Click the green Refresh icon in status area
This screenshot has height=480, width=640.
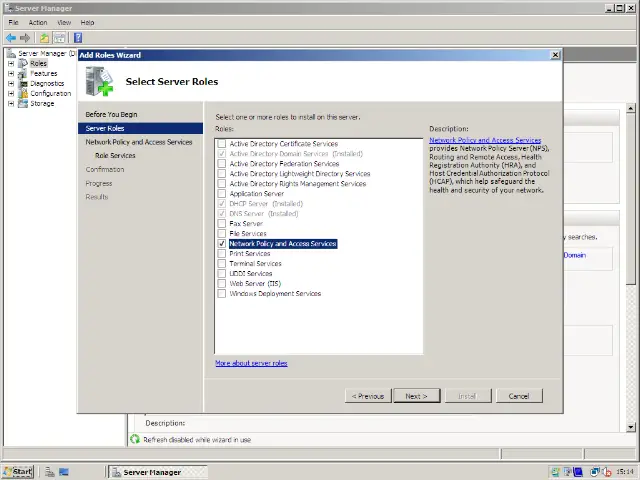(135, 439)
